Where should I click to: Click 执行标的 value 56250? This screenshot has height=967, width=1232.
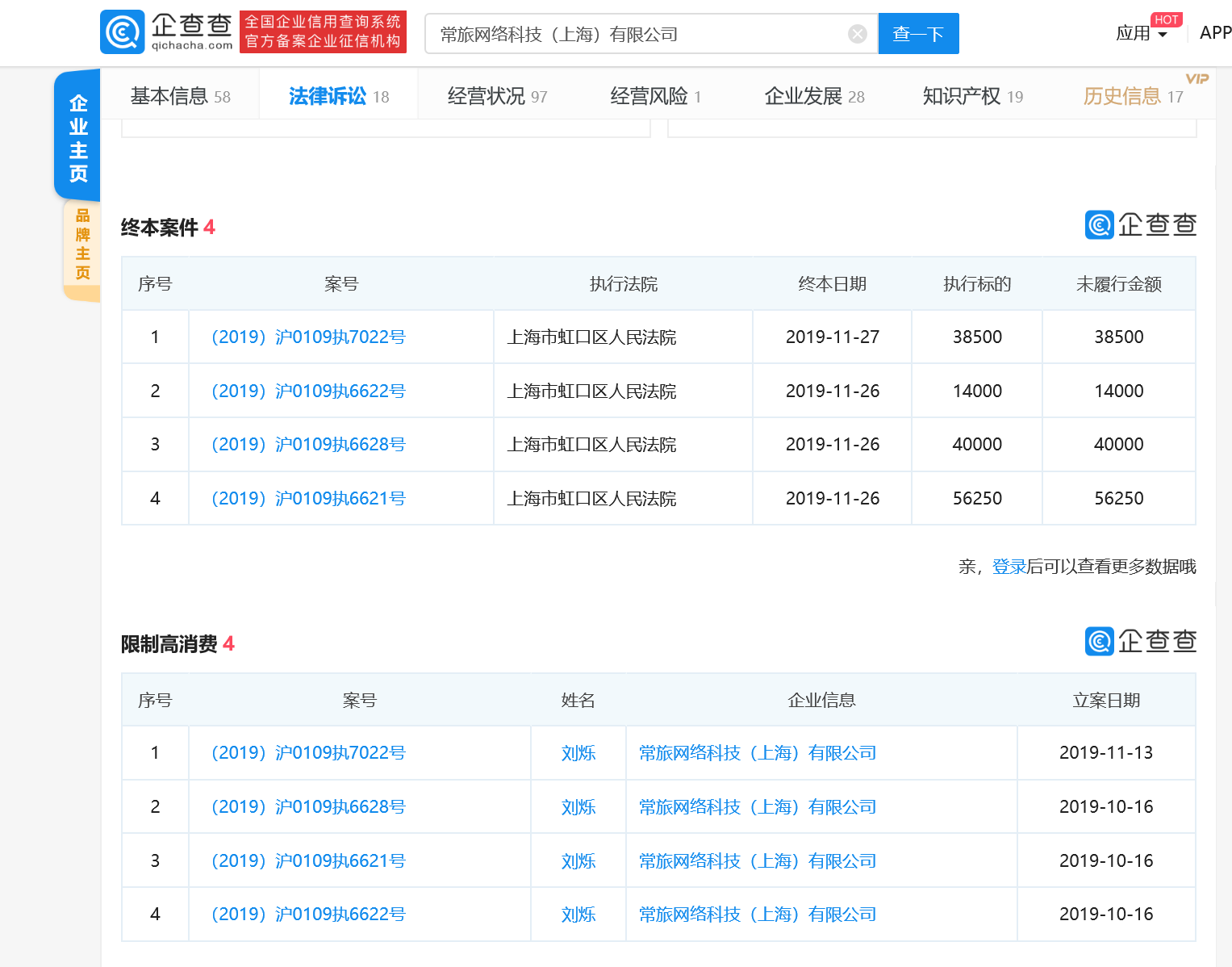point(977,498)
